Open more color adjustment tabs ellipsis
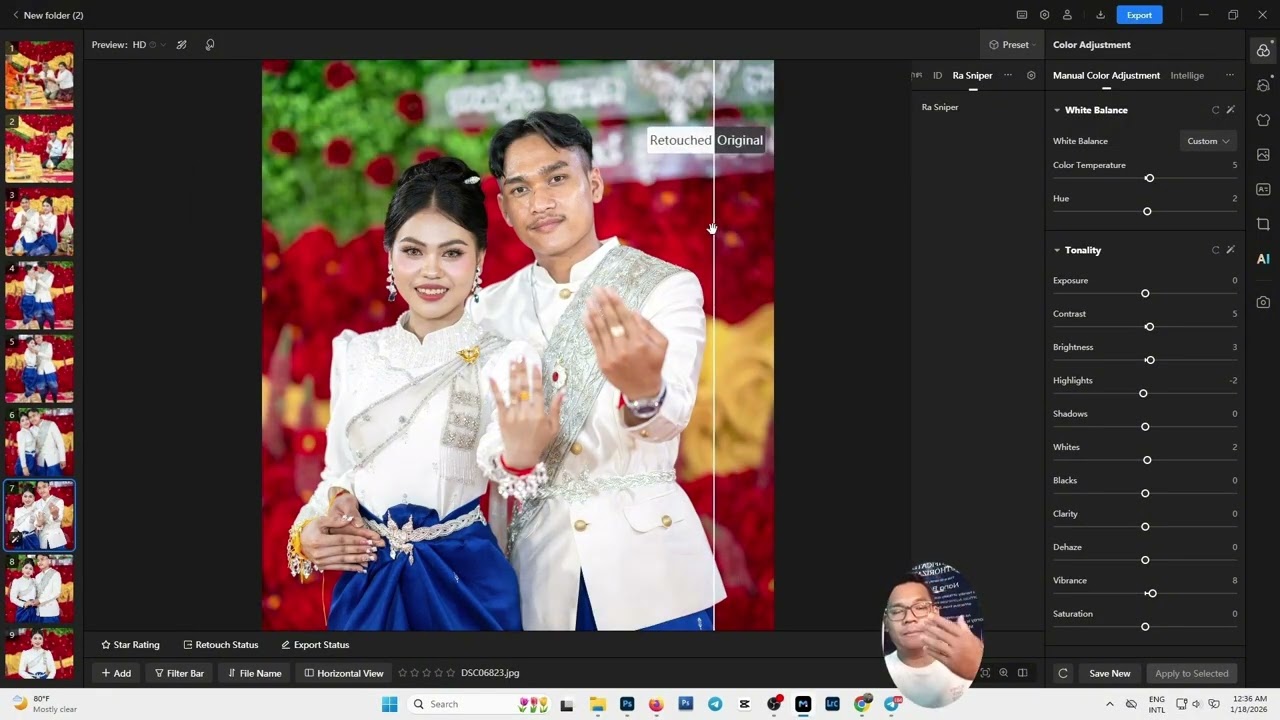 click(1229, 75)
